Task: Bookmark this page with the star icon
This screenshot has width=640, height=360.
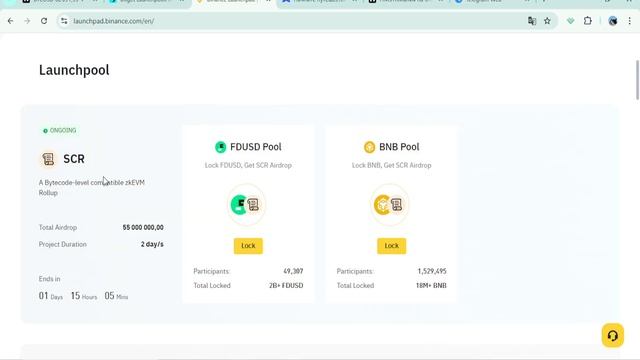Action: (547, 21)
